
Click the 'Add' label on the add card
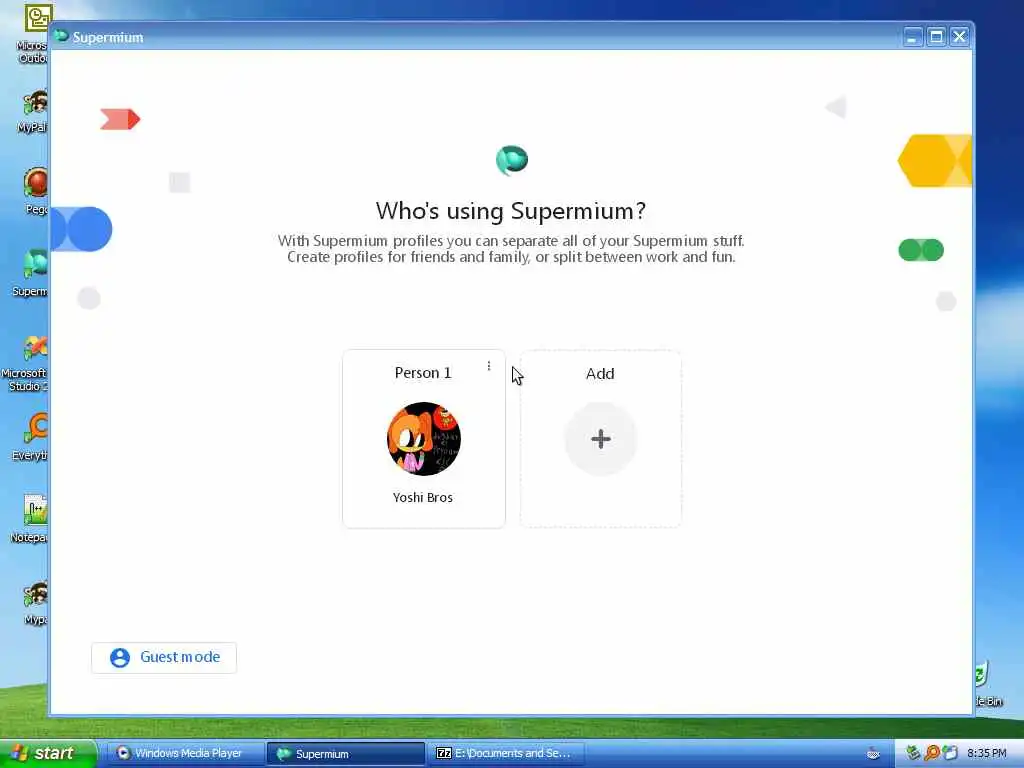[600, 374]
